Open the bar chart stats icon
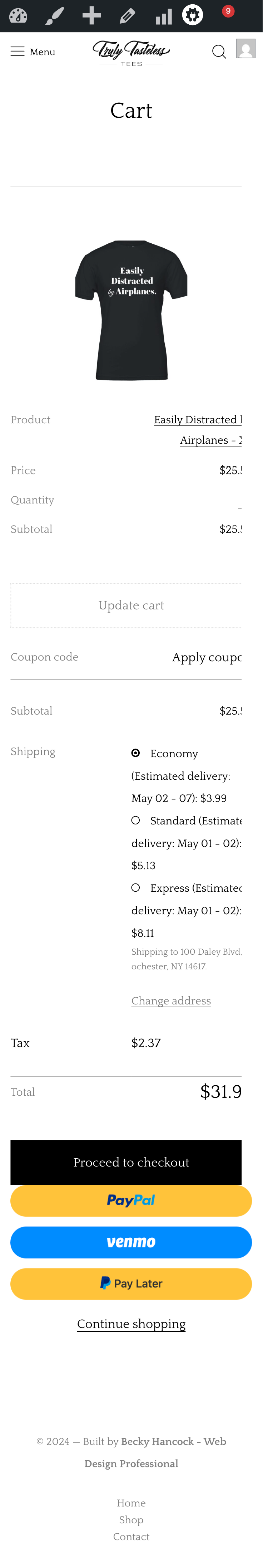This screenshot has width=263, height=1568. [x=163, y=16]
